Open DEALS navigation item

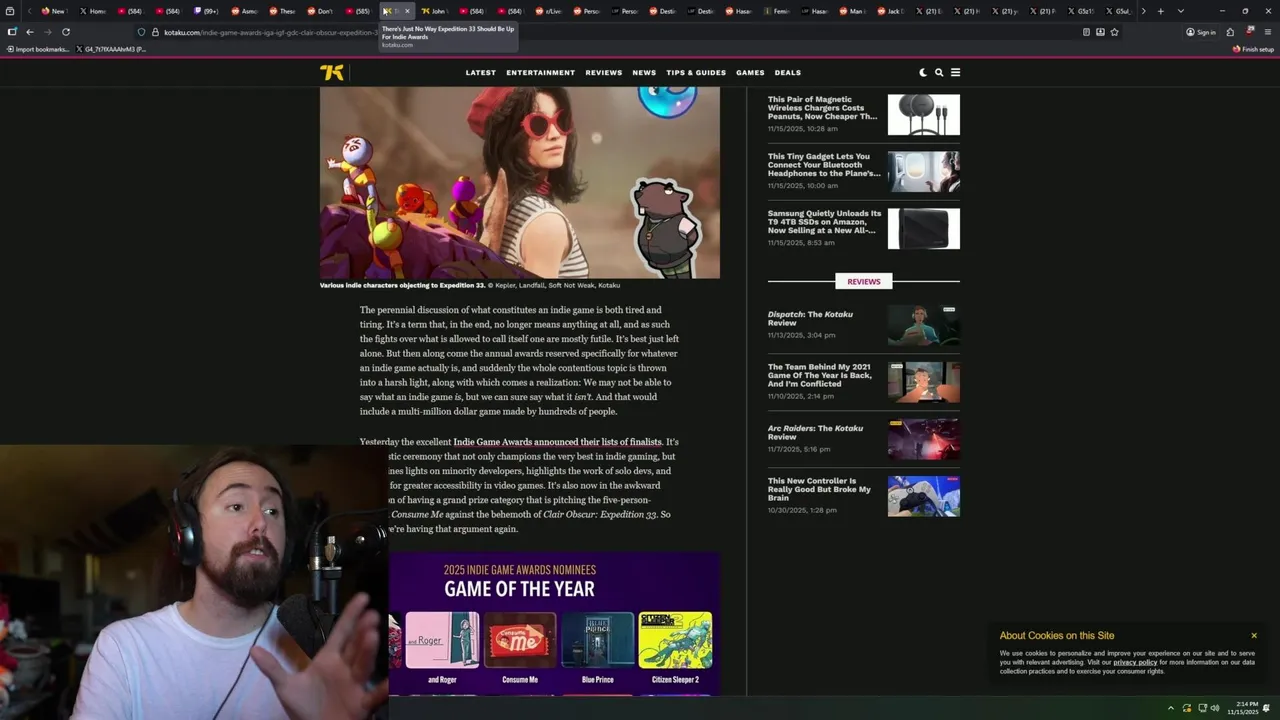(787, 72)
